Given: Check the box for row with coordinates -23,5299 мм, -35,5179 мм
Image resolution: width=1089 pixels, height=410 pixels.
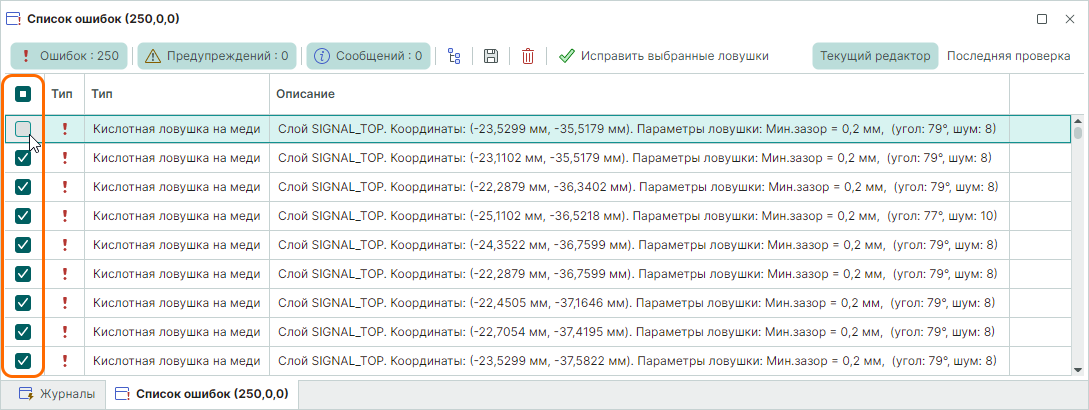Looking at the screenshot, I should [x=23, y=129].
